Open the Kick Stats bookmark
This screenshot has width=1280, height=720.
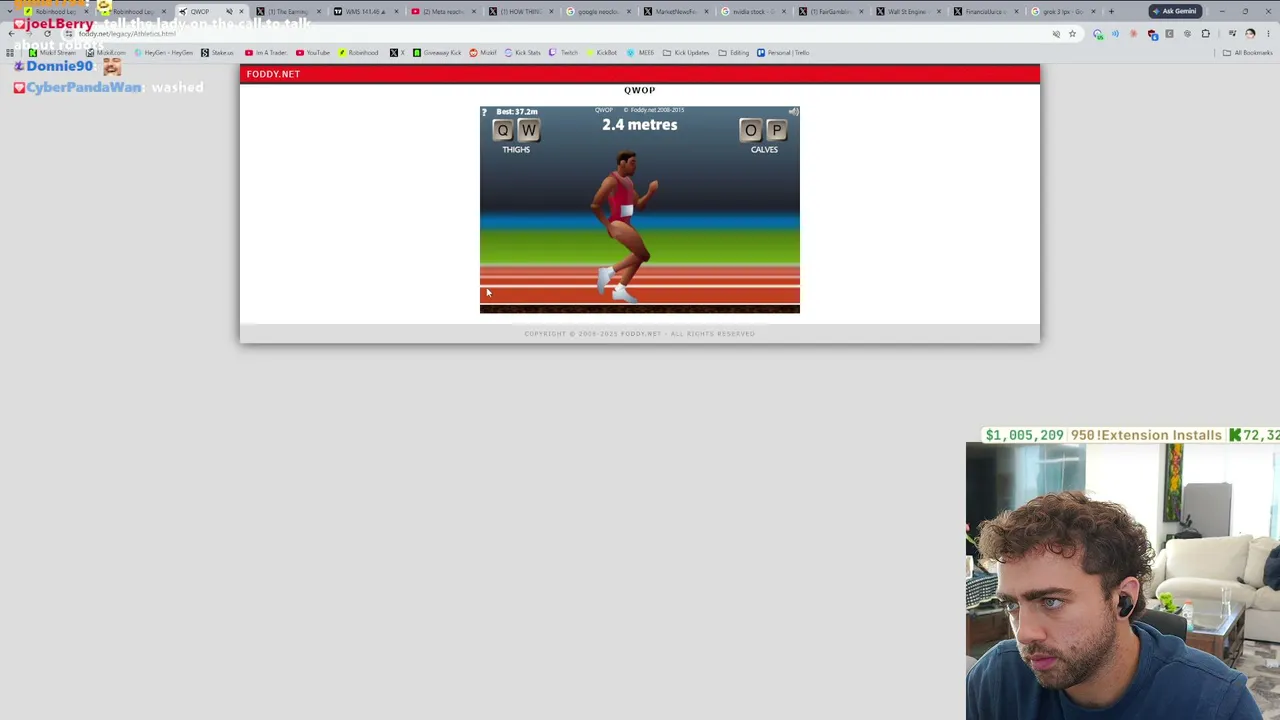[x=523, y=53]
